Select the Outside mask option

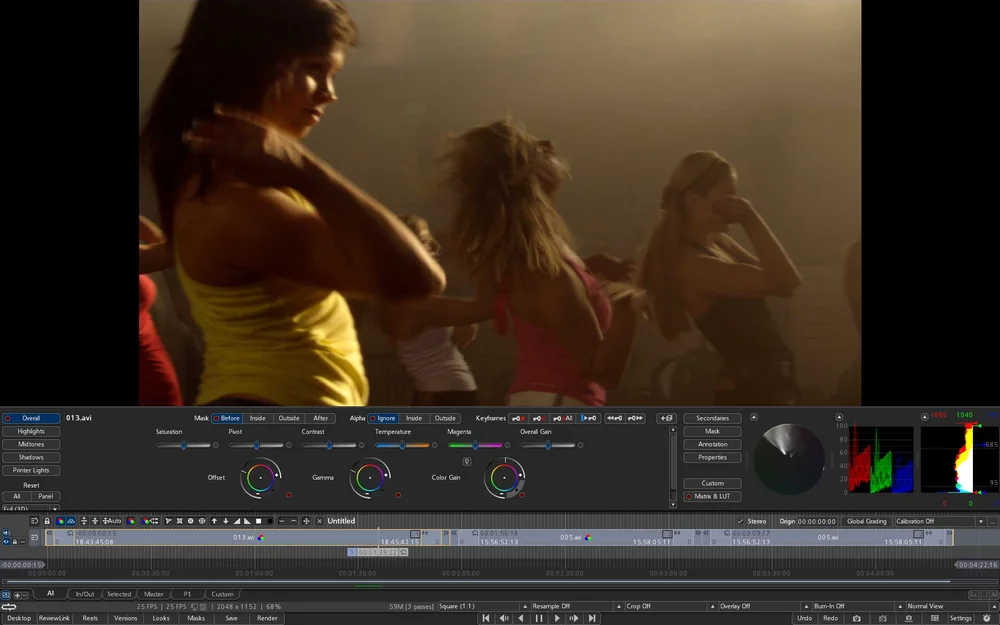click(289, 418)
